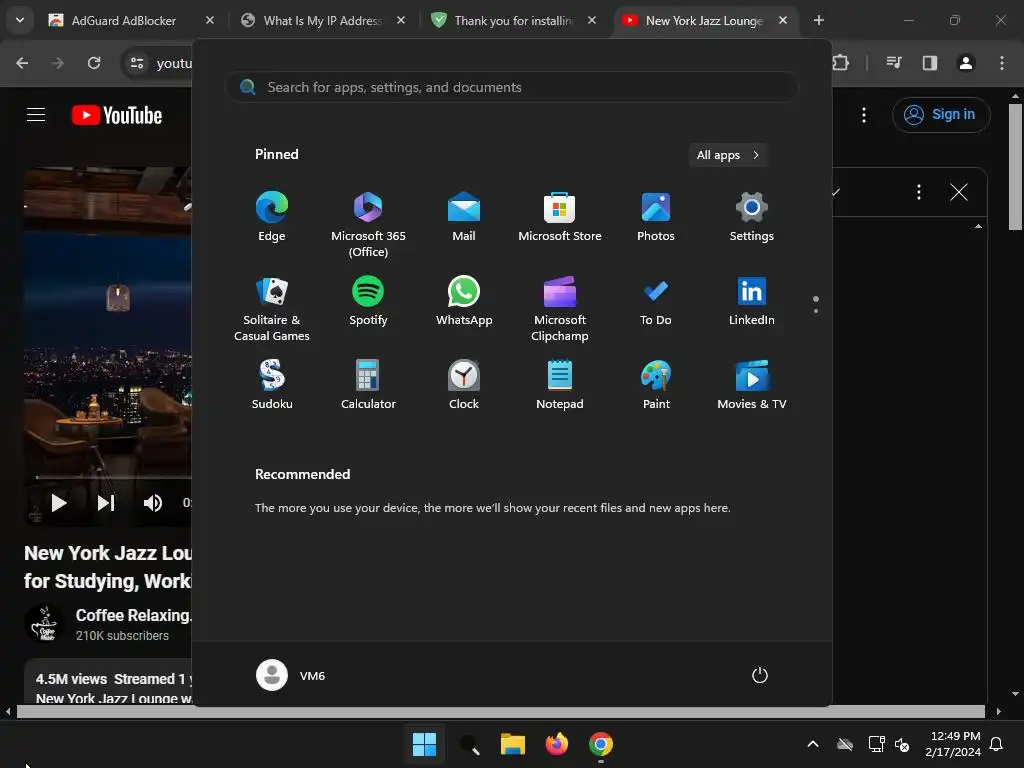Click the horizontal page scrollbar
This screenshot has width=1024, height=768.
pyautogui.click(x=501, y=711)
